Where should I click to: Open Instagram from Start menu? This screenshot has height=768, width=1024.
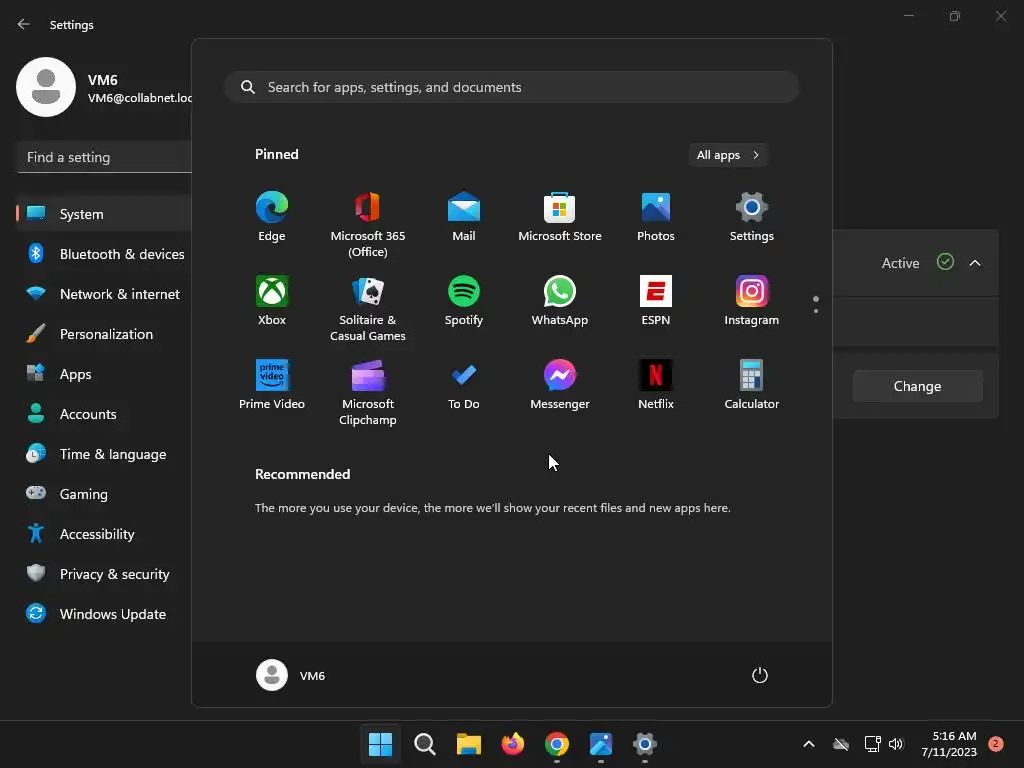coord(752,301)
